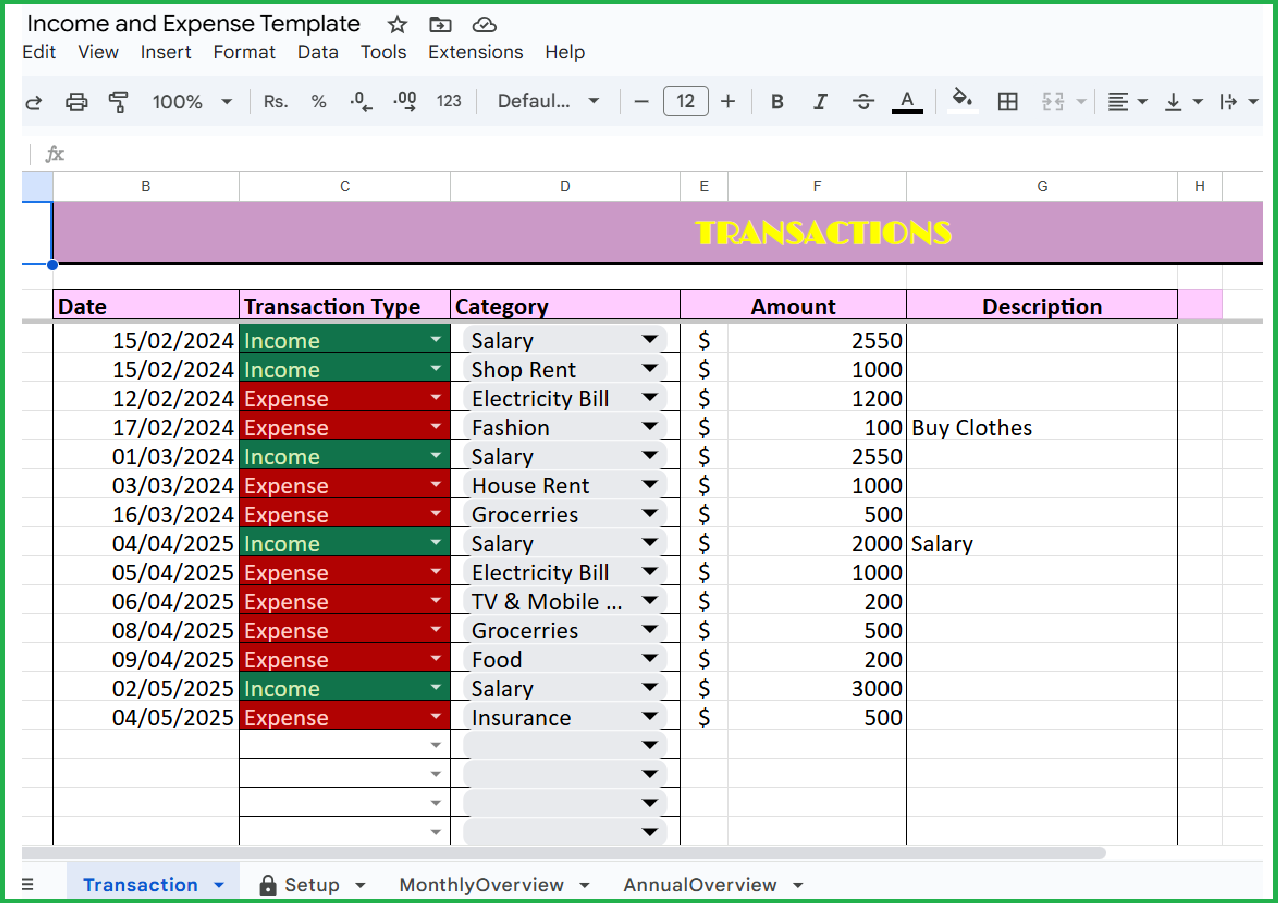This screenshot has width=1280, height=903.
Task: Click the TRANSACTIONS title cell
Action: coord(657,232)
